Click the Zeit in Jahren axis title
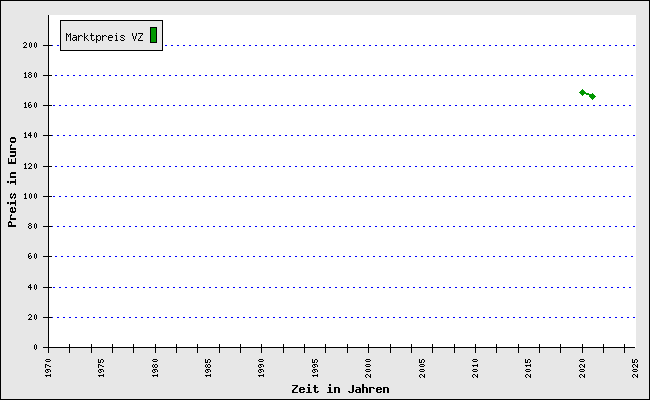 click(340, 388)
